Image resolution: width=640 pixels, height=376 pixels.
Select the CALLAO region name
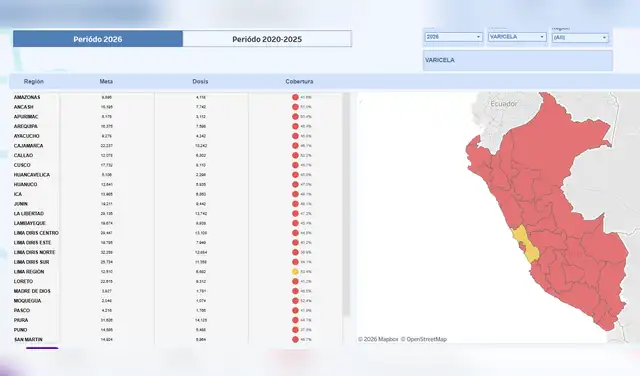click(x=23, y=156)
